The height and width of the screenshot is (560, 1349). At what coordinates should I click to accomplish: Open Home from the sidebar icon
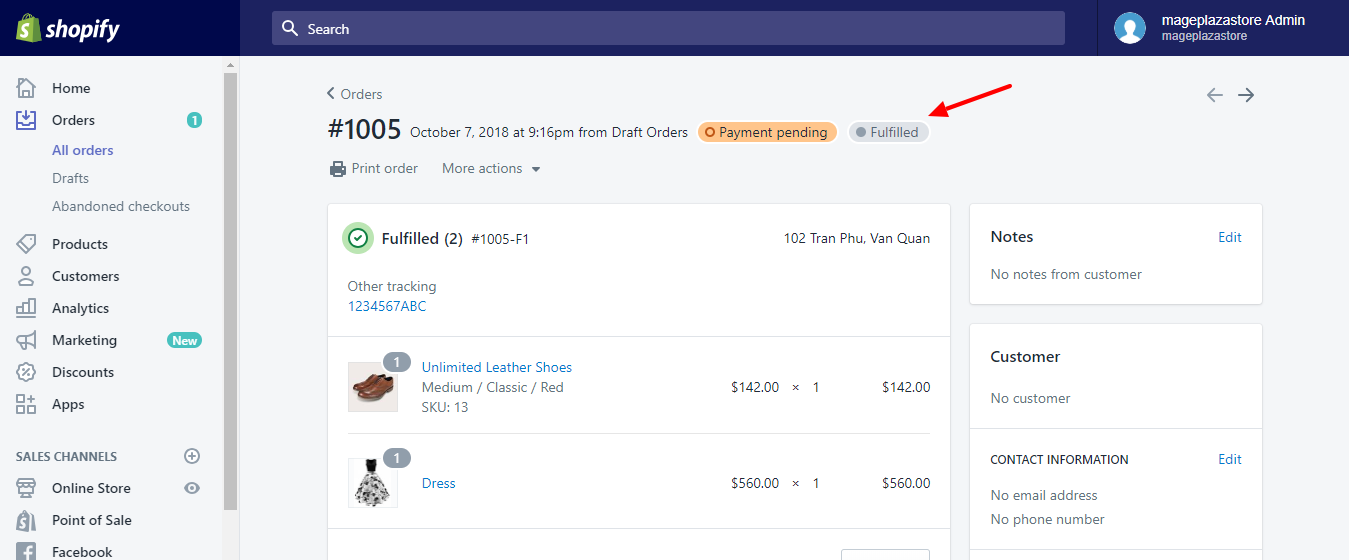click(26, 88)
